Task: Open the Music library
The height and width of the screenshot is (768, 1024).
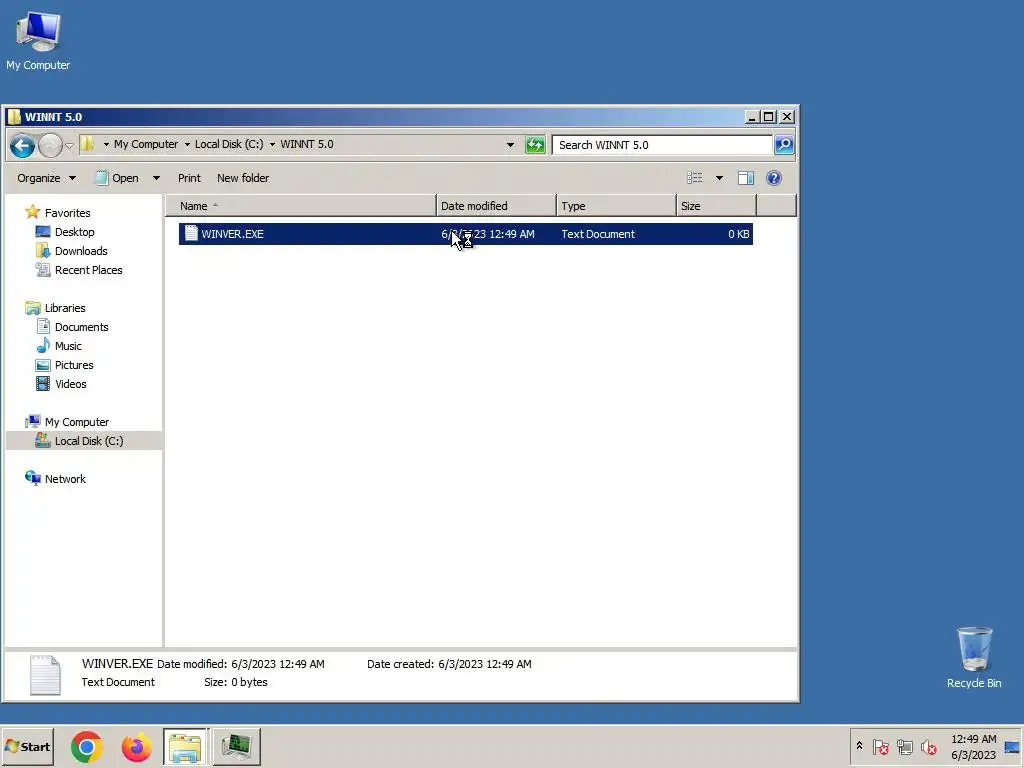Action: pyautogui.click(x=68, y=345)
